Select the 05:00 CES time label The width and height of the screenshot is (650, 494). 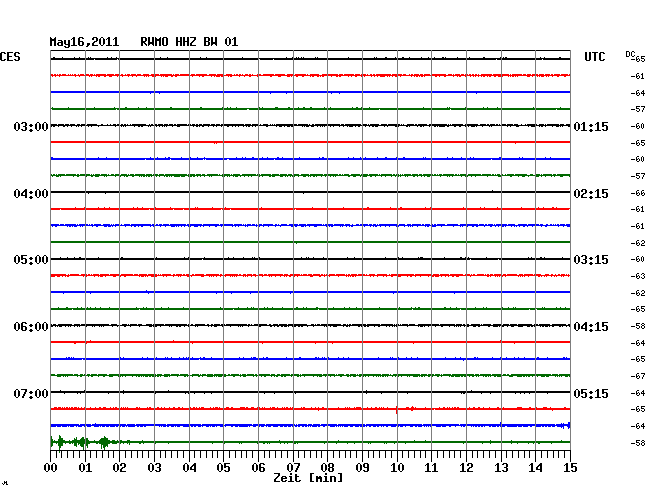point(31,260)
